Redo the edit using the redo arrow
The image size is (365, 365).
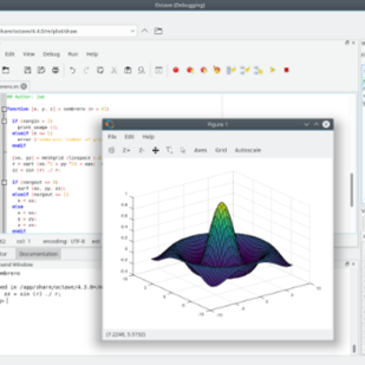point(86,70)
